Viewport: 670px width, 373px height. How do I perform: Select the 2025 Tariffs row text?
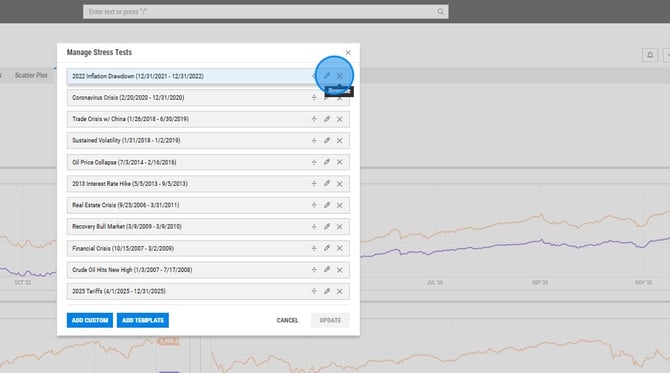[119, 291]
